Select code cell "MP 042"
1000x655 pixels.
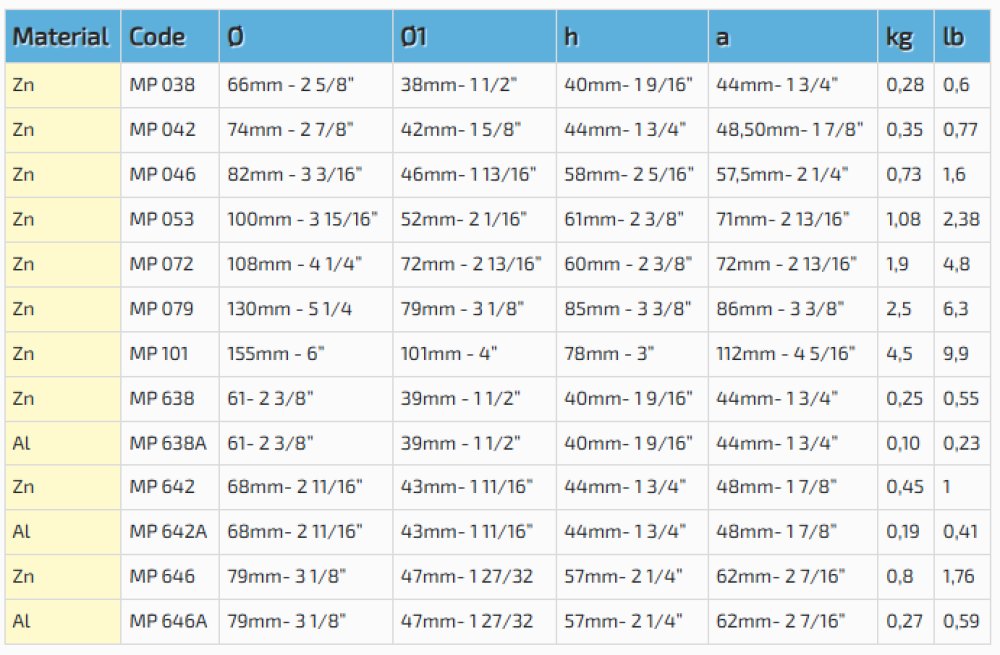pyautogui.click(x=162, y=129)
